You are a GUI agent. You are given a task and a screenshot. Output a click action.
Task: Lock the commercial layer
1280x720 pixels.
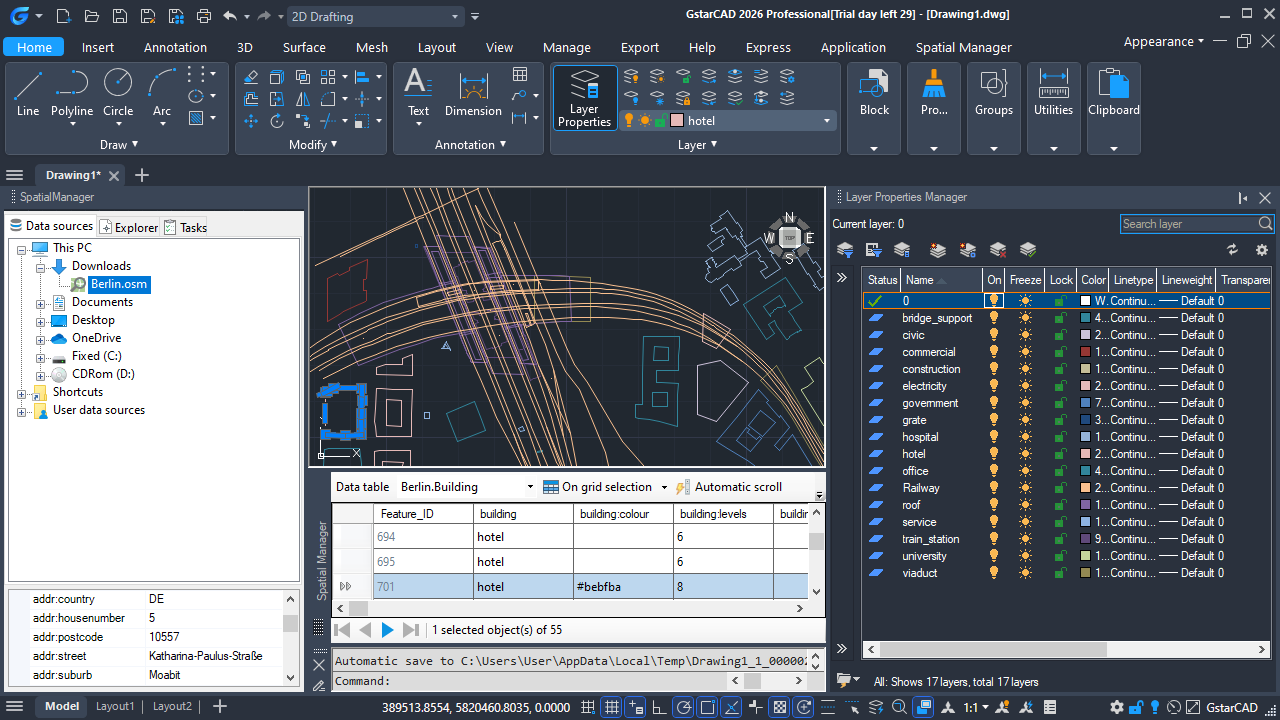pos(1061,352)
